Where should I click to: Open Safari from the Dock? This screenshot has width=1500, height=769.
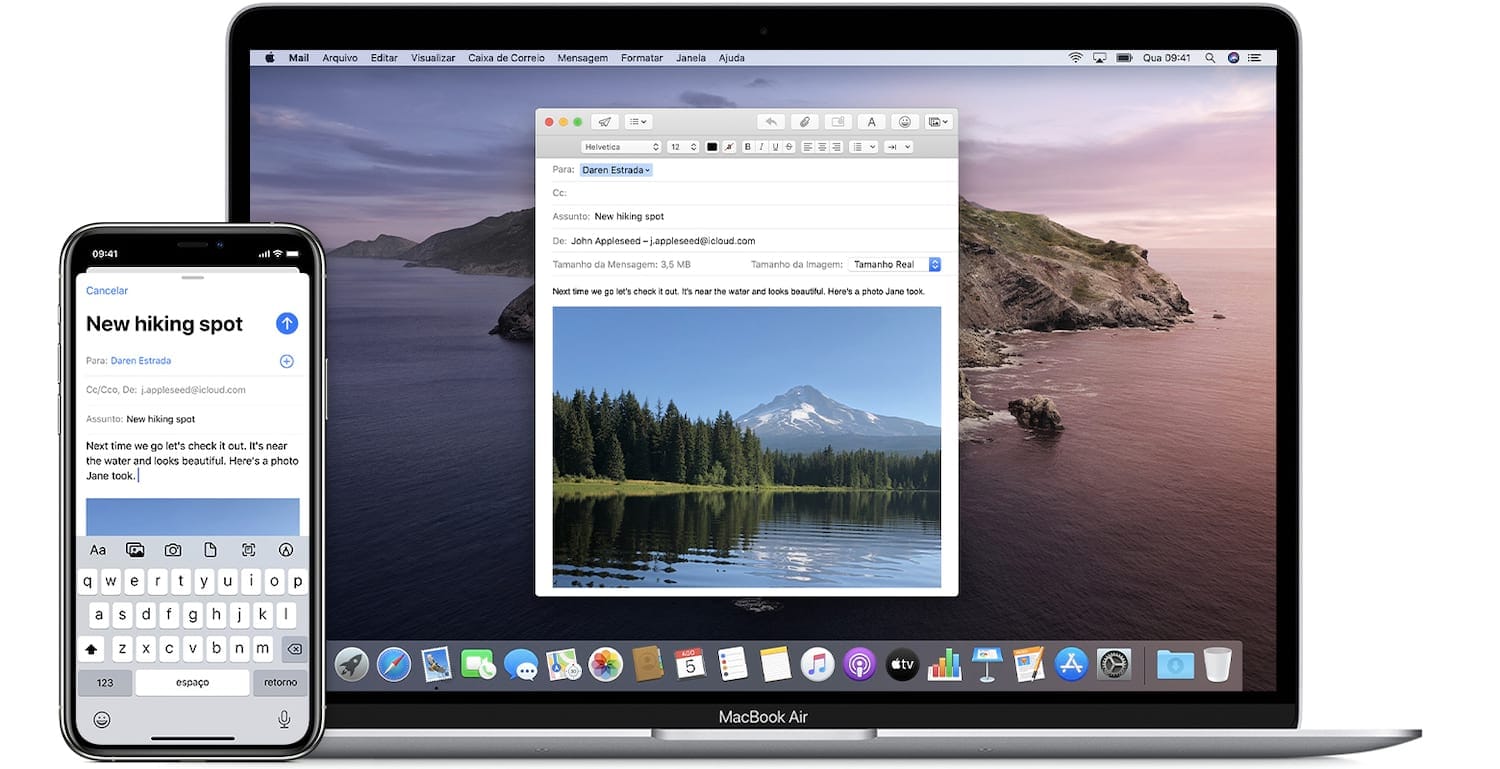[394, 664]
